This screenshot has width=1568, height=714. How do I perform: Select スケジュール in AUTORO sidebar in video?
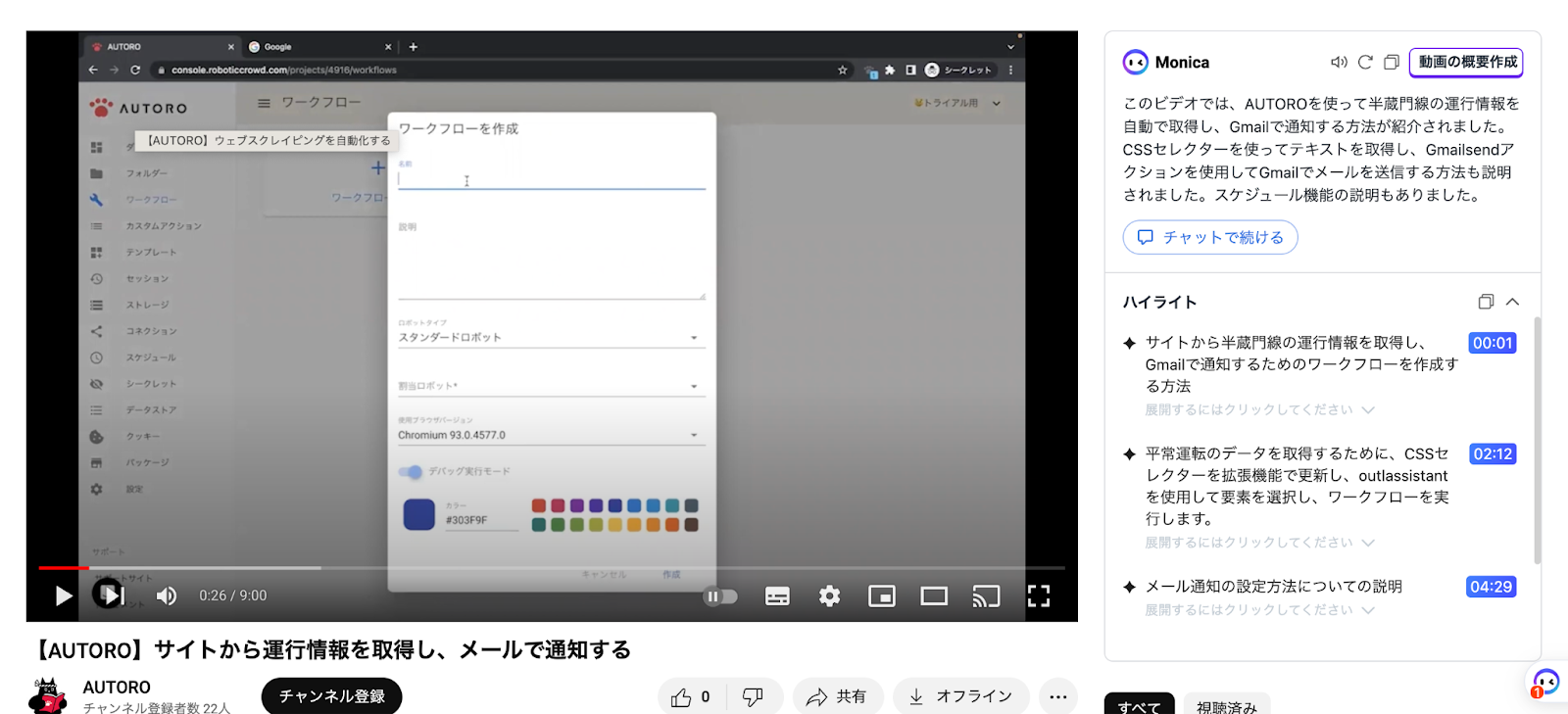coord(150,357)
